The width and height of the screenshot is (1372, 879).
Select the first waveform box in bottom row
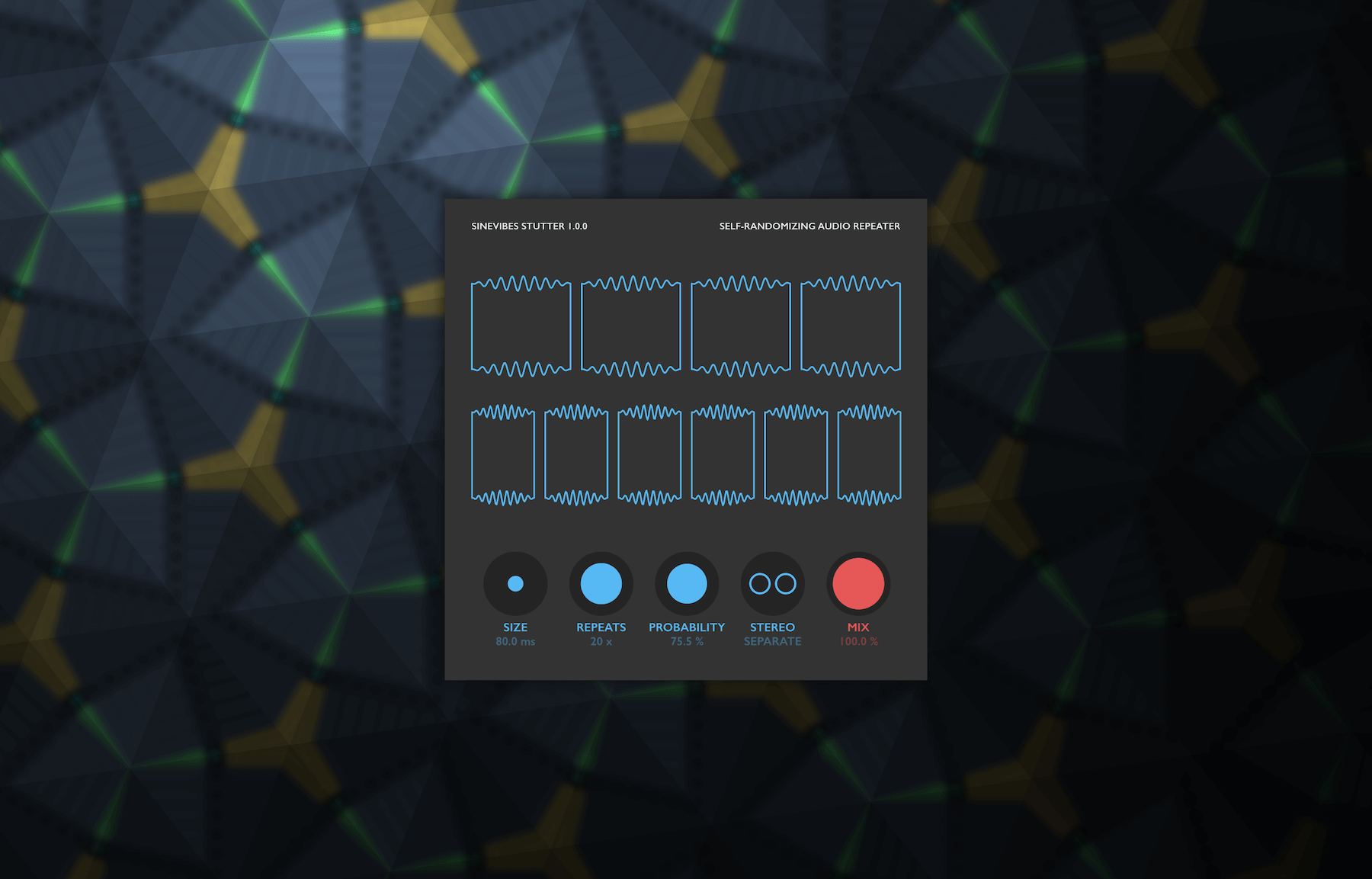point(503,455)
